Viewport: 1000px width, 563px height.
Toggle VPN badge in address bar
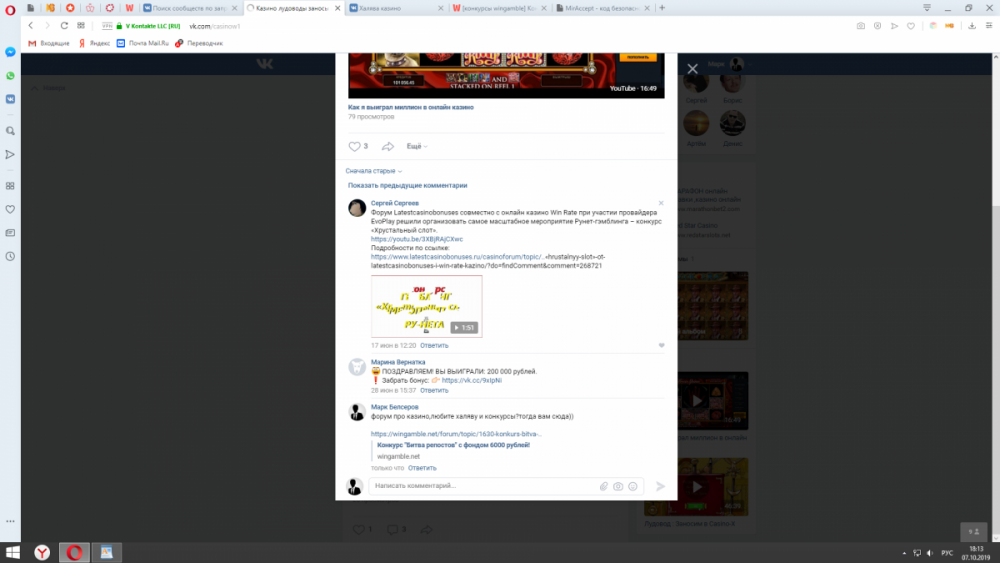pos(107,26)
